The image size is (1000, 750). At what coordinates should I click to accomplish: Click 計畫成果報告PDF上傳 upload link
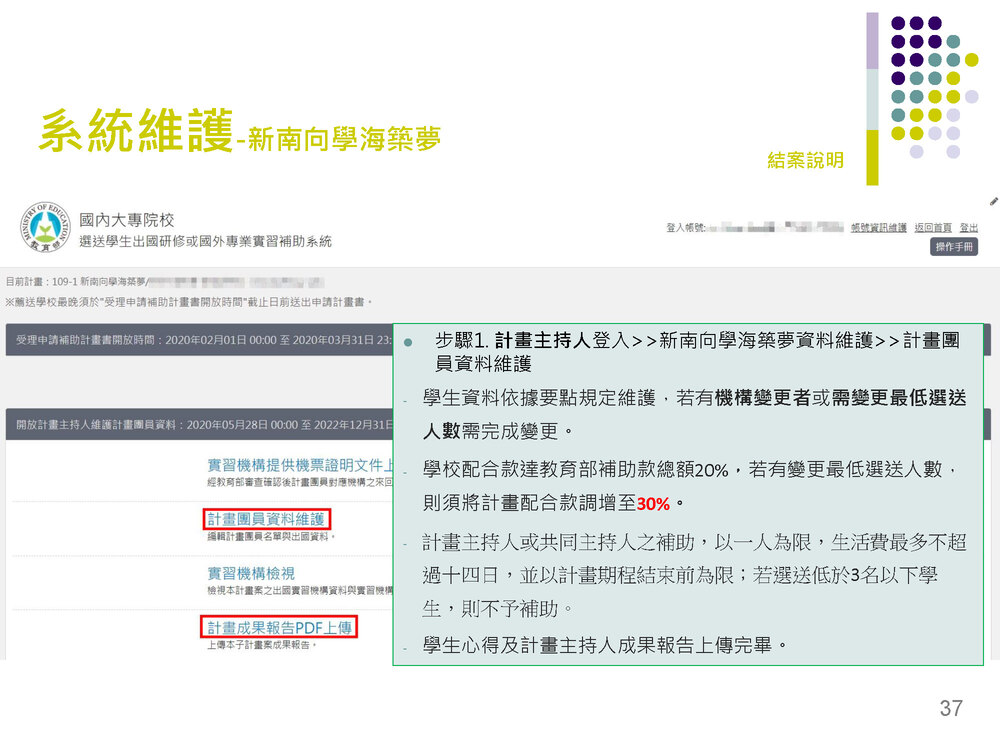pyautogui.click(x=280, y=627)
